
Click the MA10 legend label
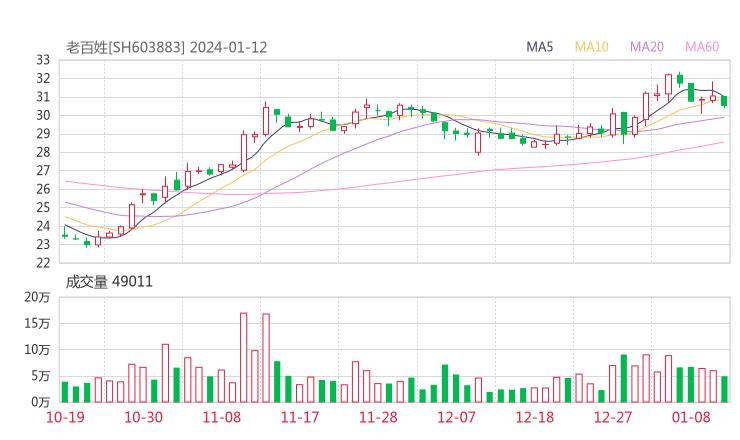[x=591, y=47]
